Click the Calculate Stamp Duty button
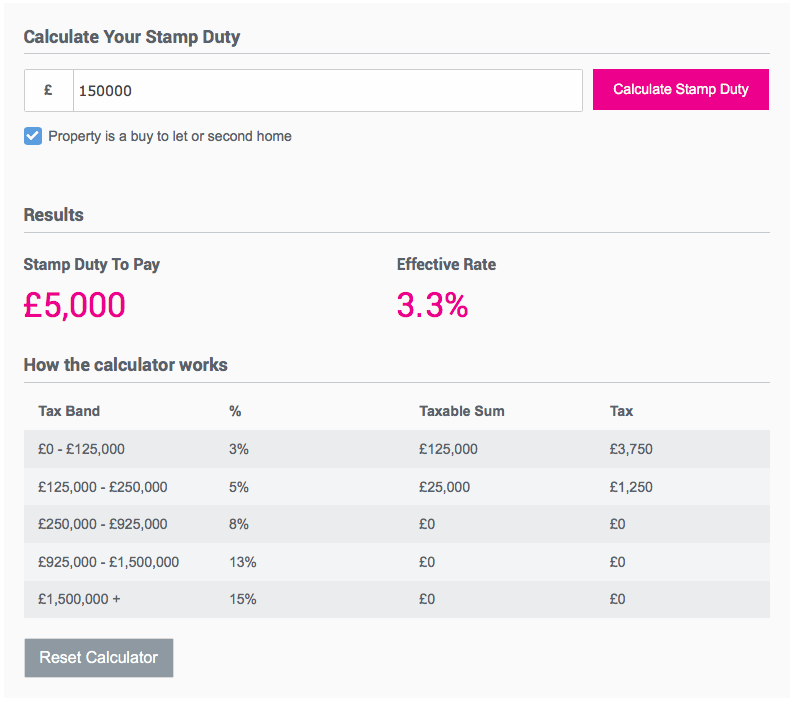The image size is (795, 705). 680,89
